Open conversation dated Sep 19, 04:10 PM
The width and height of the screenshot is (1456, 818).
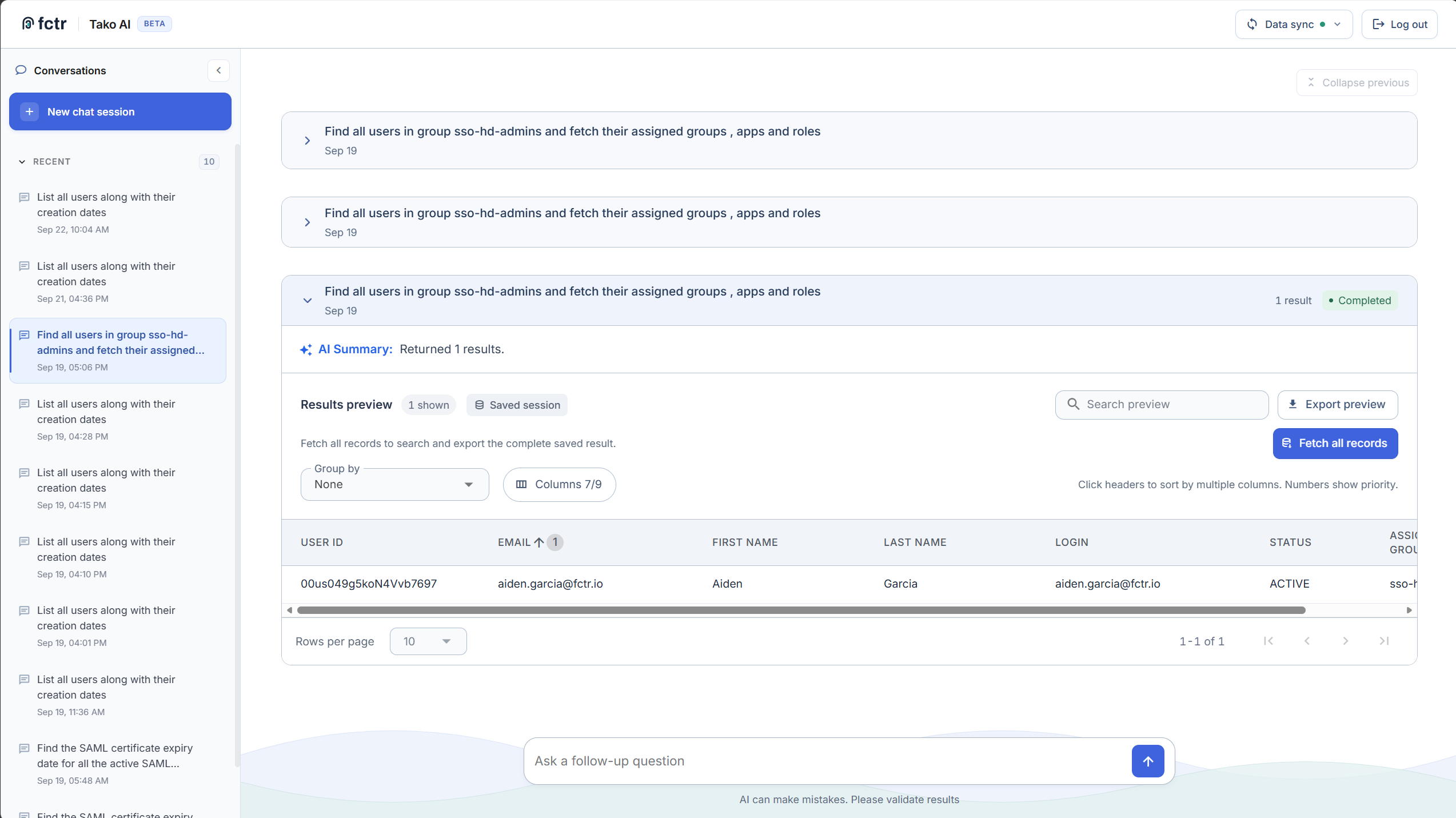118,557
